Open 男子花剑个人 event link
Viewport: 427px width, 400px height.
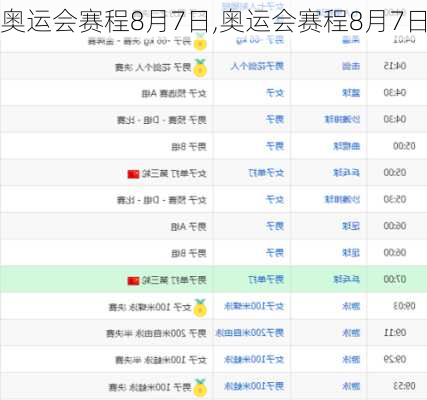tap(257, 66)
